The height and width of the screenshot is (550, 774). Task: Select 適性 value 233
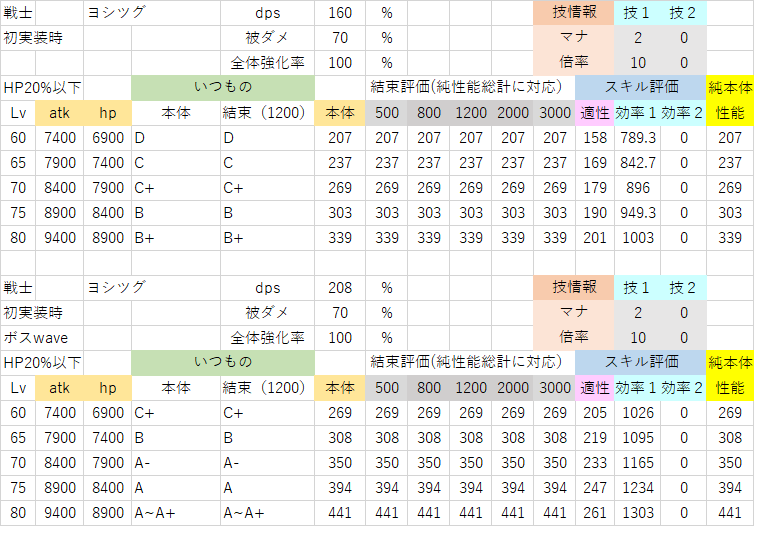[x=595, y=463]
